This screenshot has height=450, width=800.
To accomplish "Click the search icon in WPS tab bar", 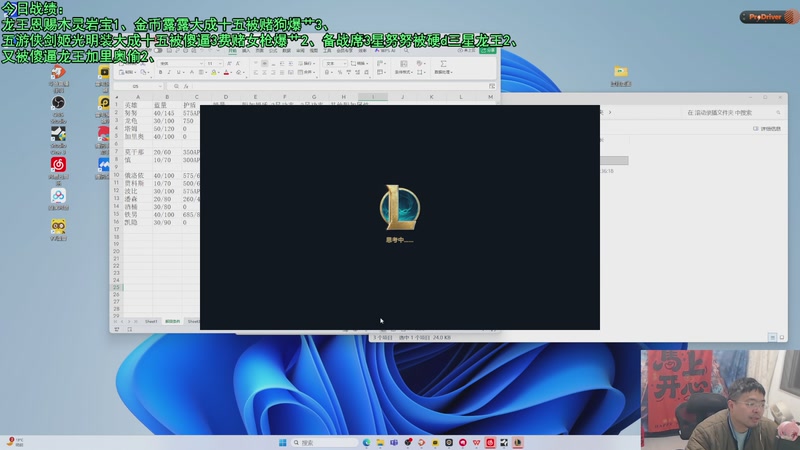I will pos(406,51).
